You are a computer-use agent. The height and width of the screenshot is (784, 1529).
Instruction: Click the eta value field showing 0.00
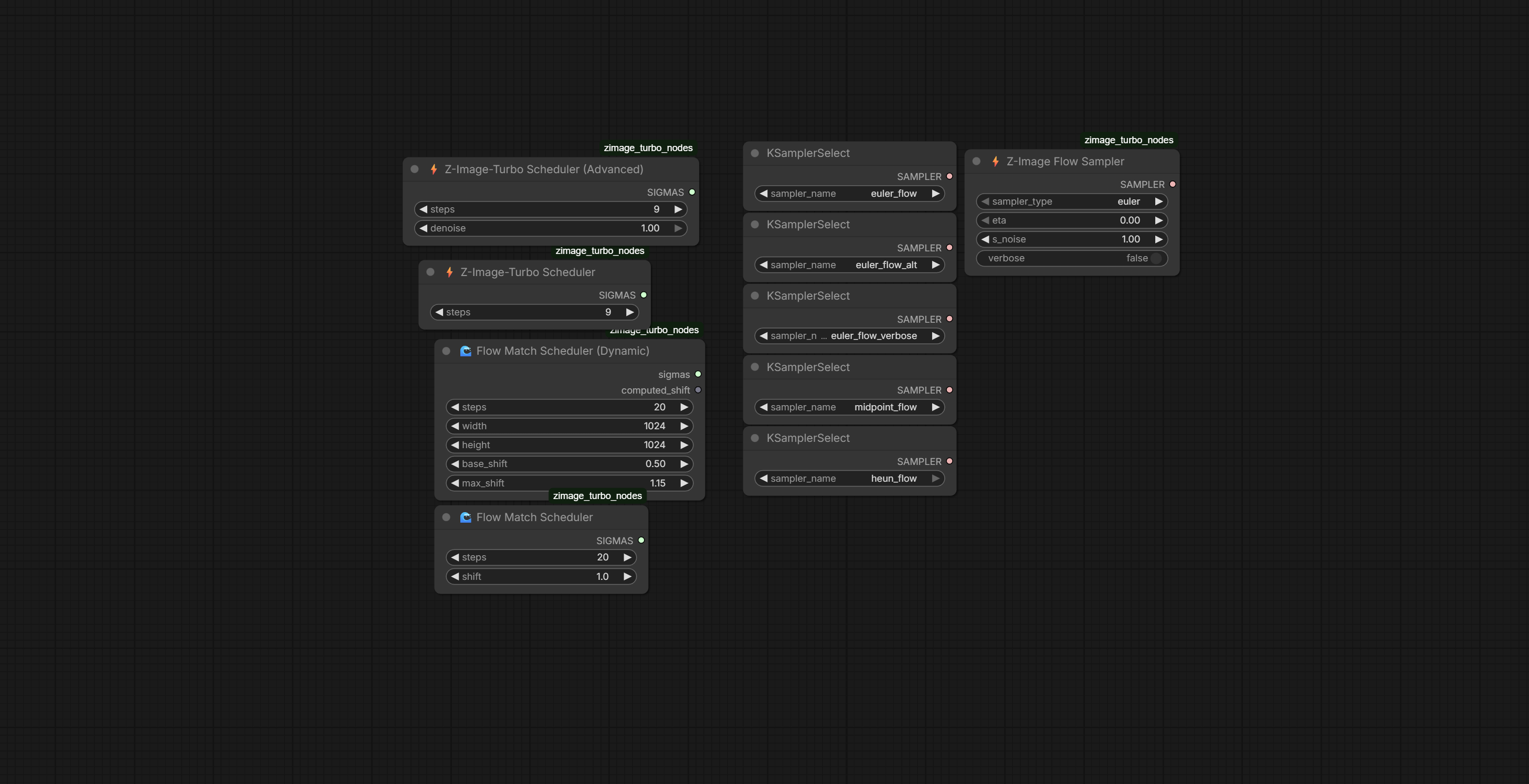point(1072,220)
